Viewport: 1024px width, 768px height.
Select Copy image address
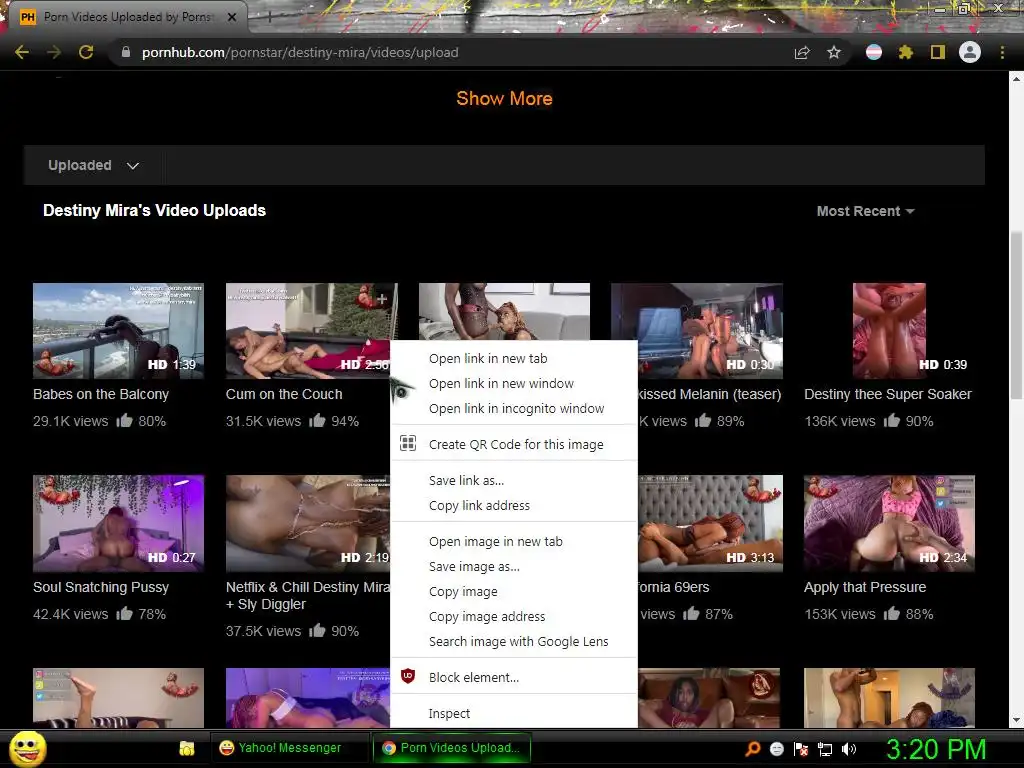(x=514, y=616)
